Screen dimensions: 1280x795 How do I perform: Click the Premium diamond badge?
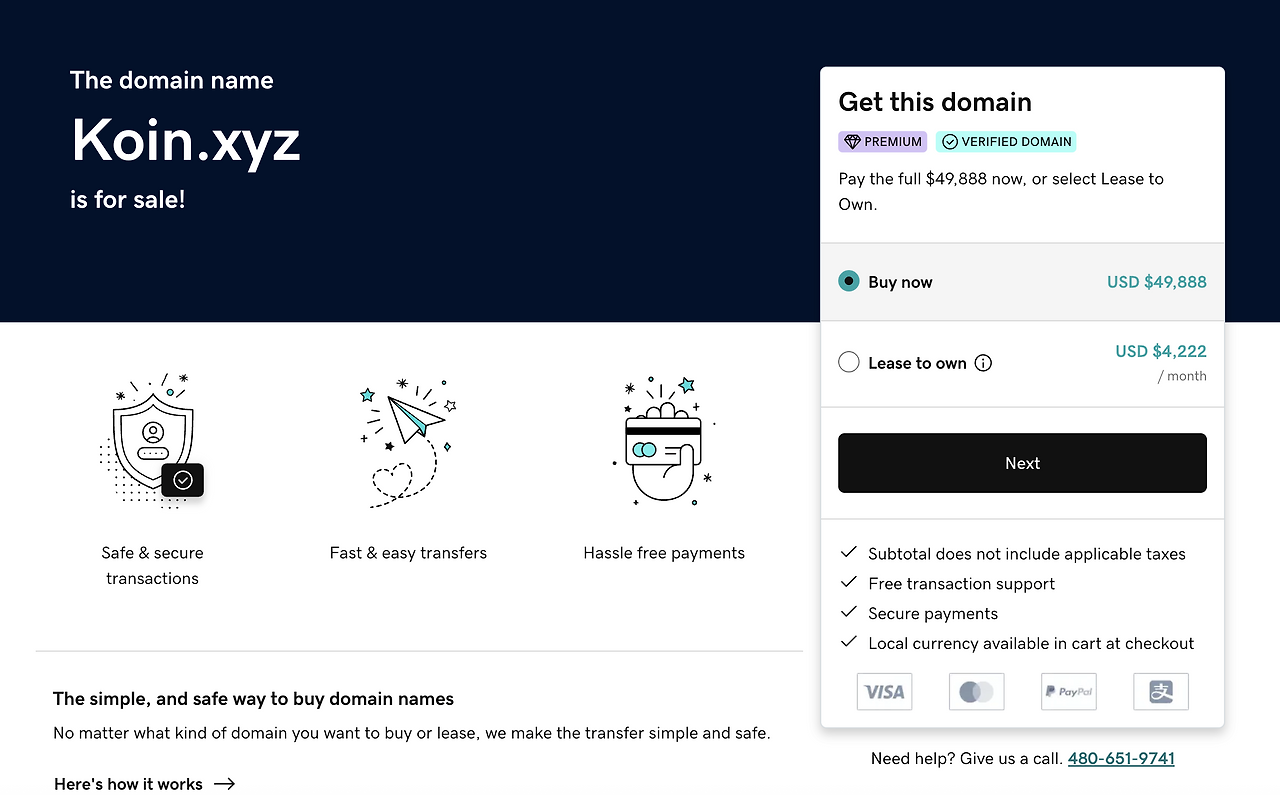pyautogui.click(x=882, y=142)
